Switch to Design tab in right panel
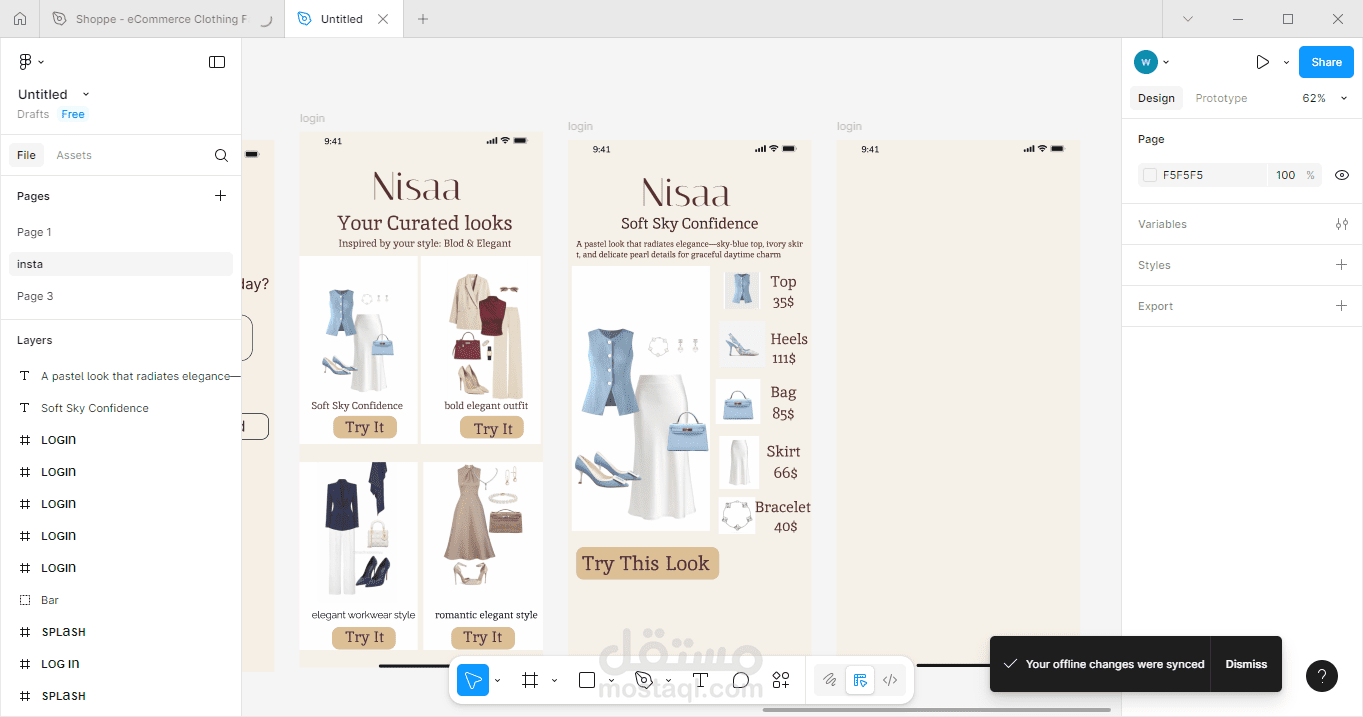 click(x=1156, y=98)
